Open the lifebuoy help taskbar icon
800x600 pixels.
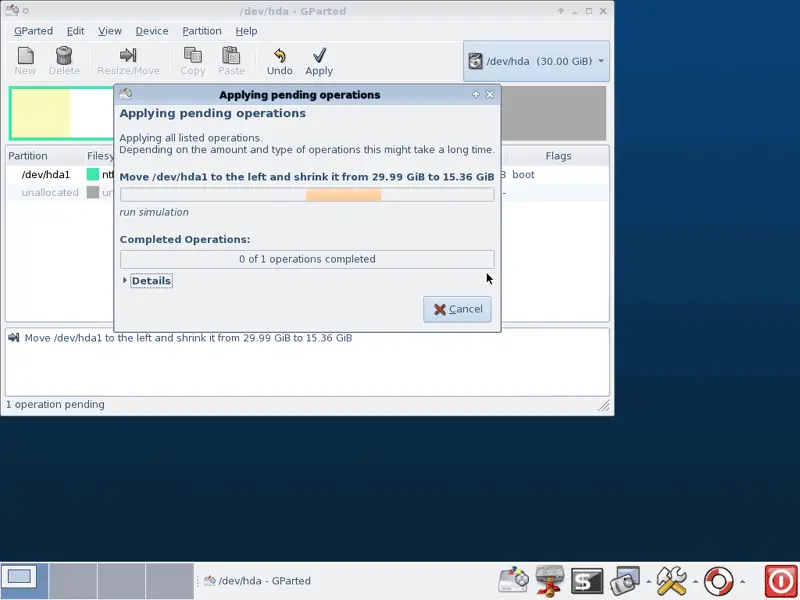coord(718,581)
